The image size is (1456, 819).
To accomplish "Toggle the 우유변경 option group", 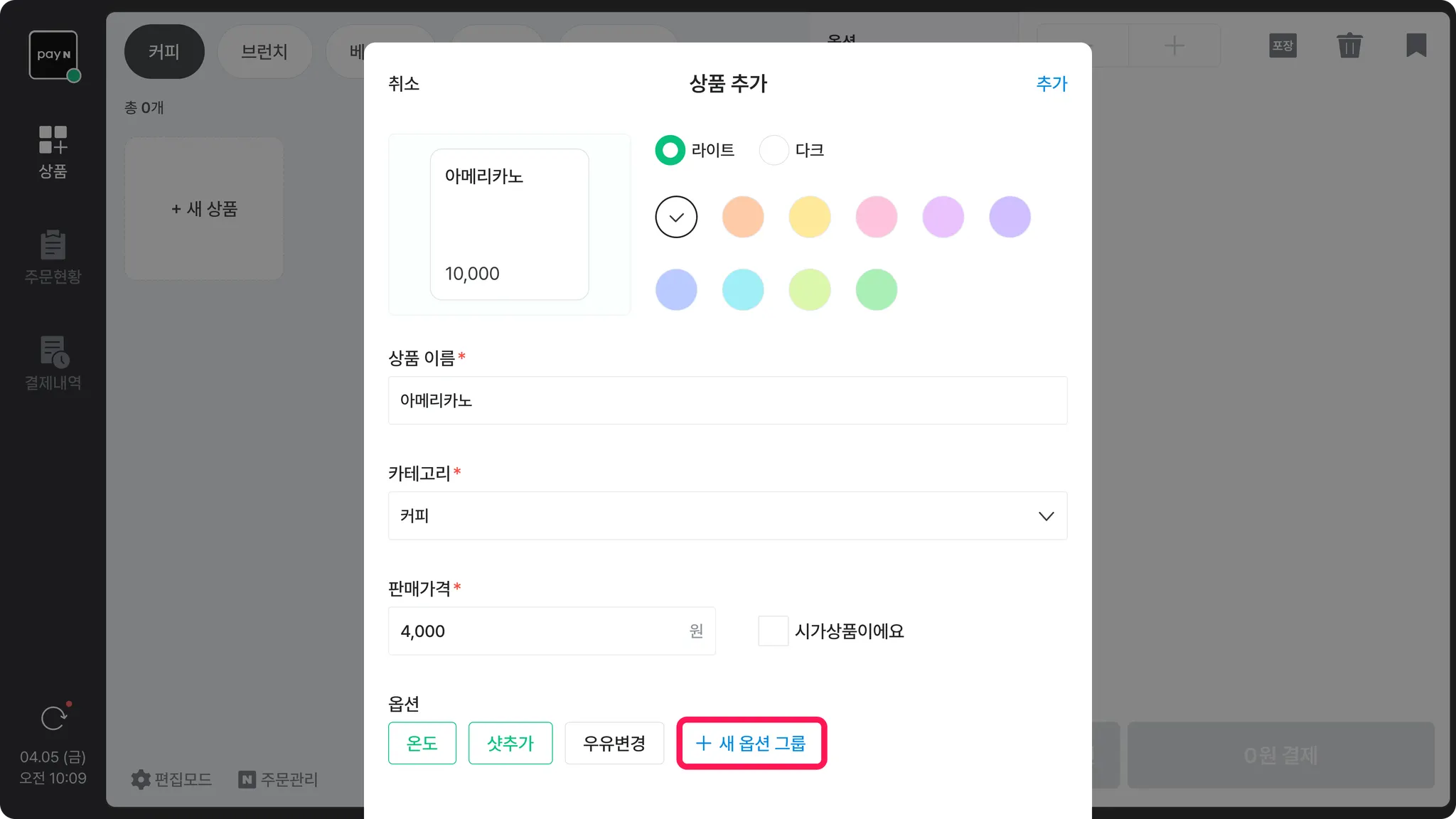I will (614, 744).
